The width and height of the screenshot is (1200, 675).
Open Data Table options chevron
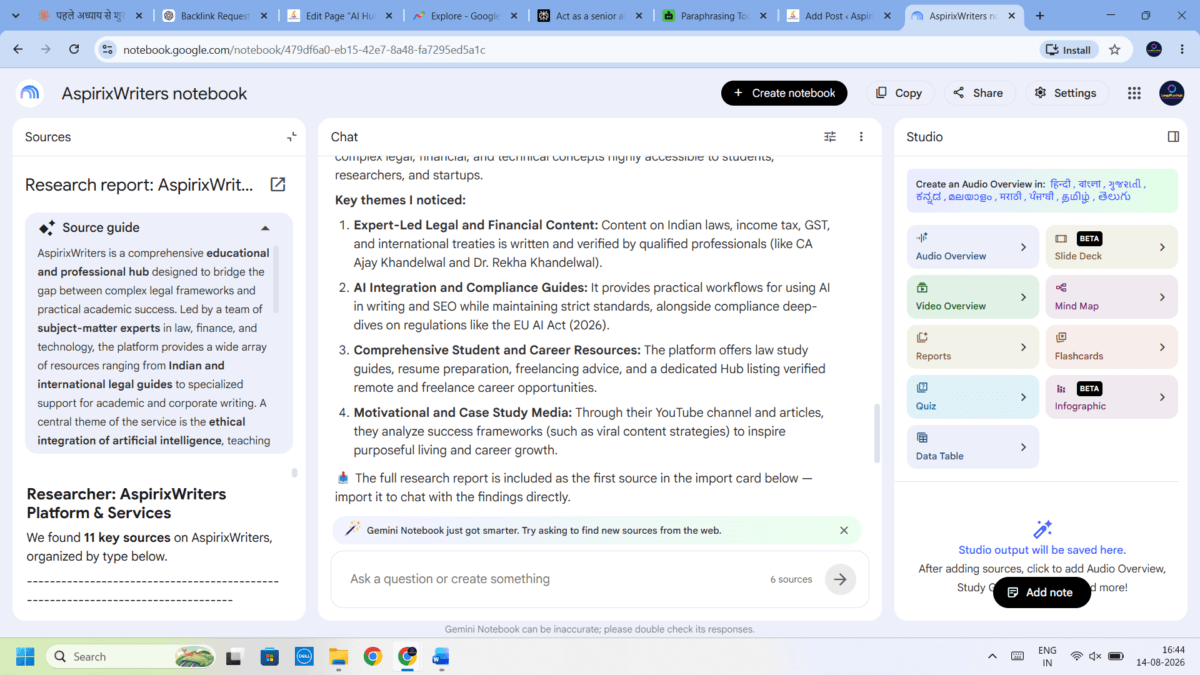[1023, 447]
